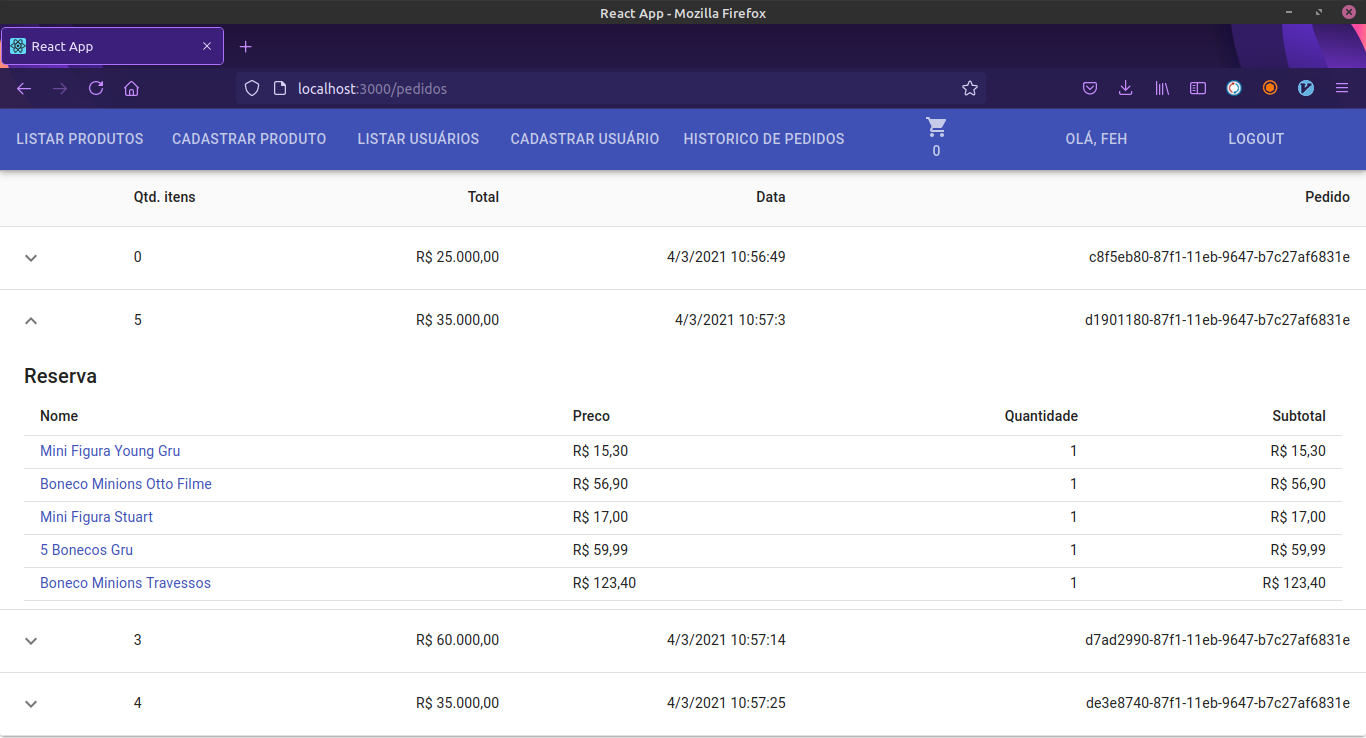The width and height of the screenshot is (1366, 738).
Task: Select order ID c8f5eb80-87f1-11eb-9647-b7c27af6831e
Action: [x=1219, y=257]
